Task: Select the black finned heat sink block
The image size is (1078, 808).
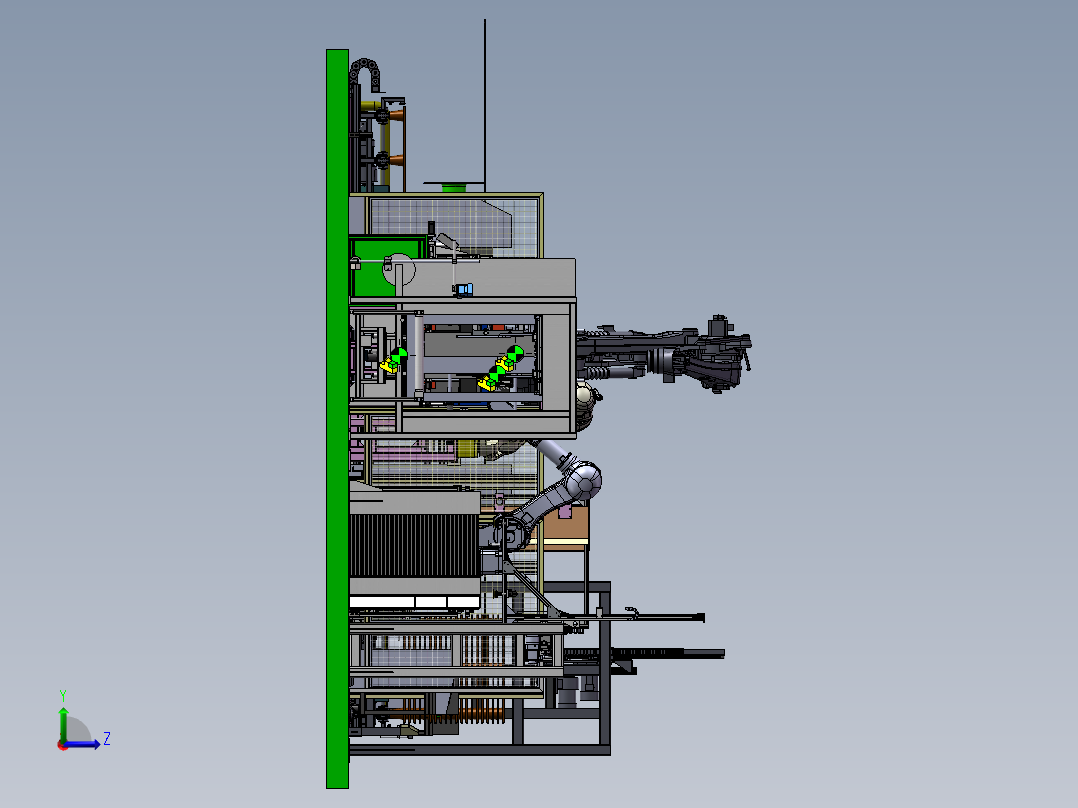Action: [414, 545]
